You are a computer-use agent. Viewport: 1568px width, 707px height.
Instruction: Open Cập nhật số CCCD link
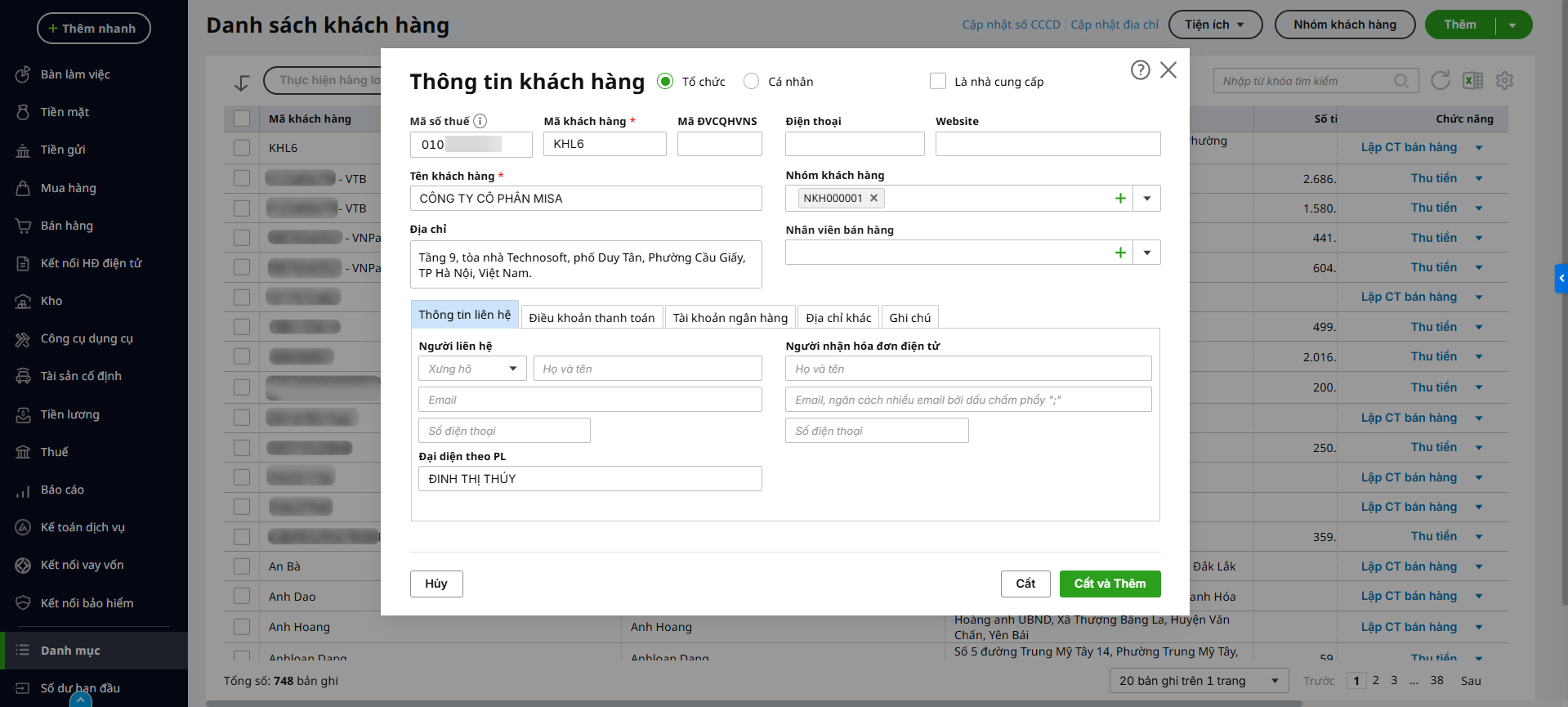coord(1011,25)
